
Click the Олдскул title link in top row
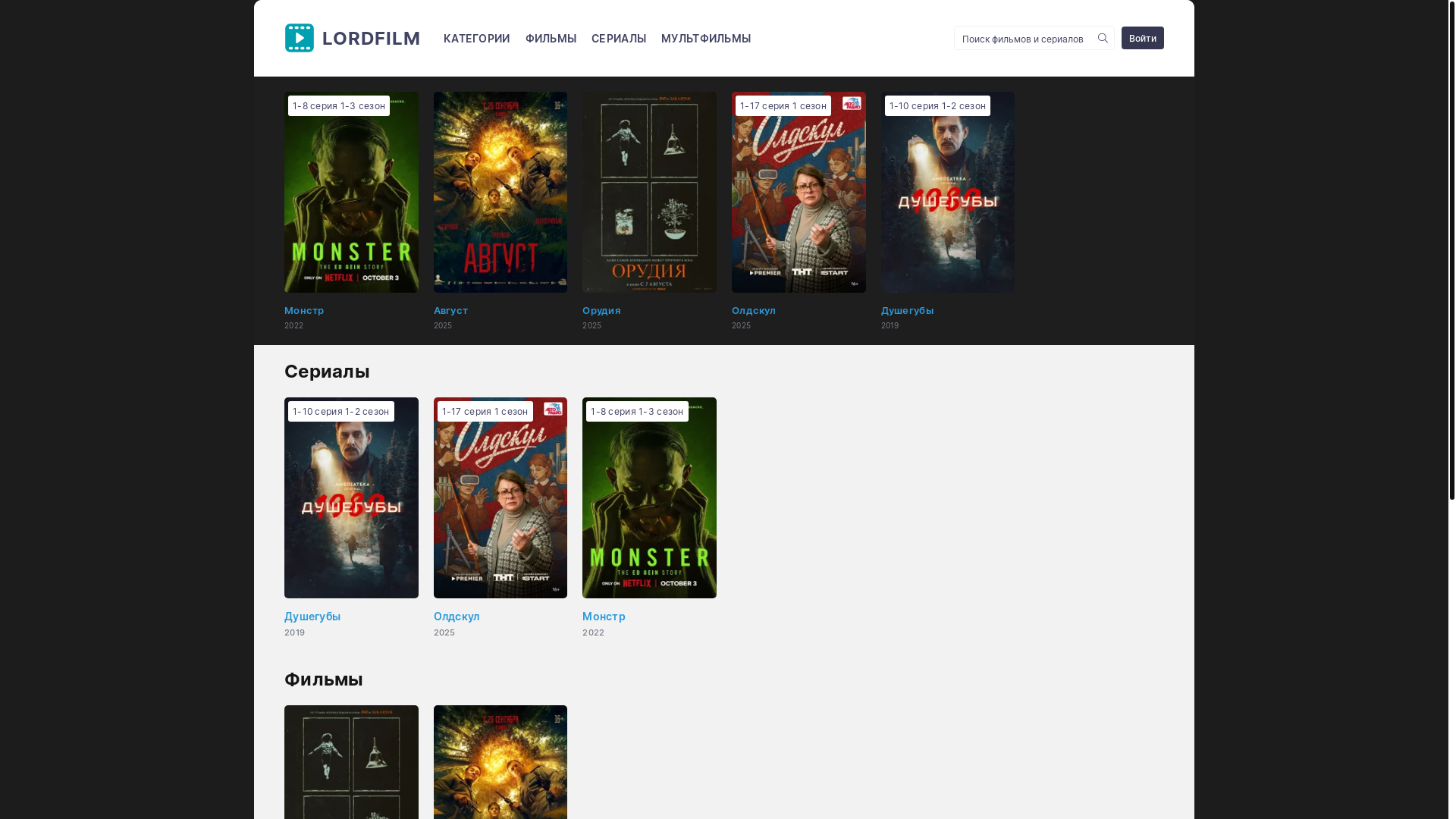(x=754, y=310)
